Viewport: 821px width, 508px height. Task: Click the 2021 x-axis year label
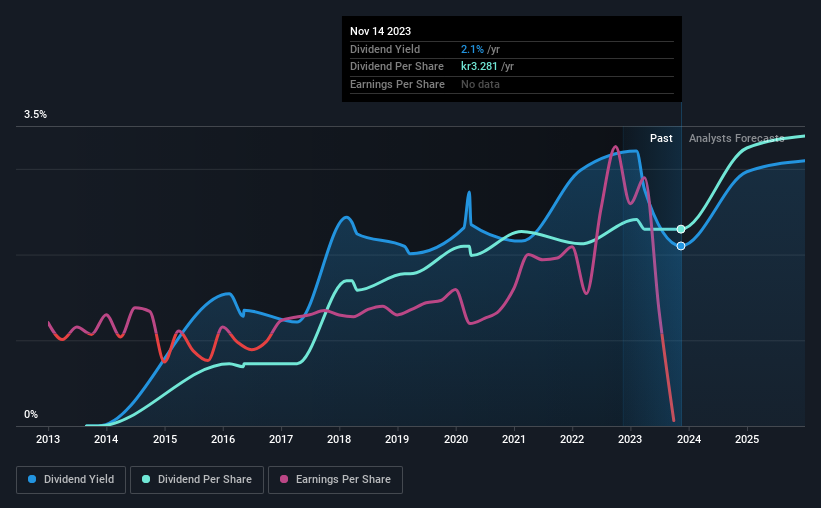tap(514, 439)
